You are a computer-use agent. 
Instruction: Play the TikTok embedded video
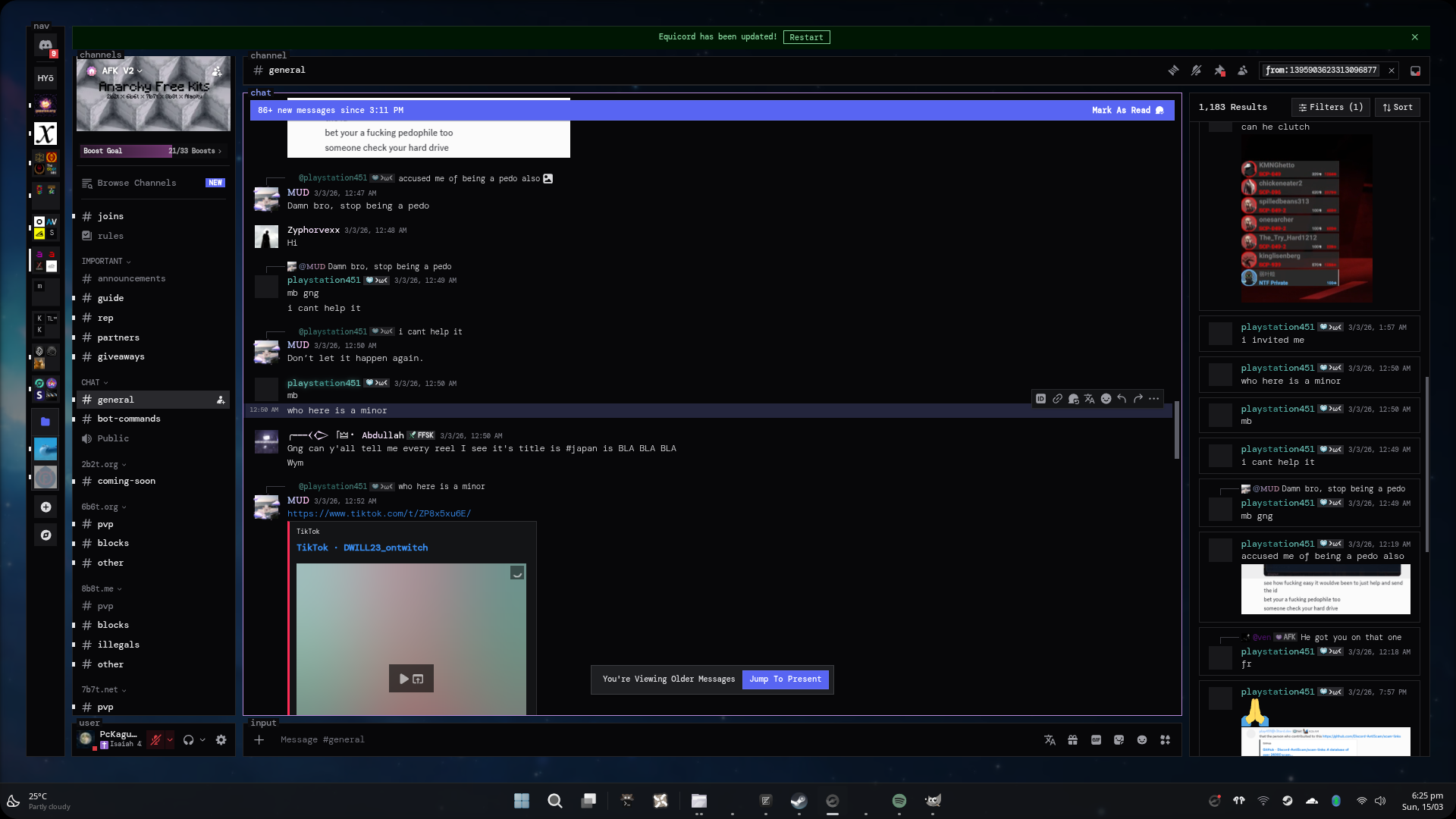coord(404,679)
